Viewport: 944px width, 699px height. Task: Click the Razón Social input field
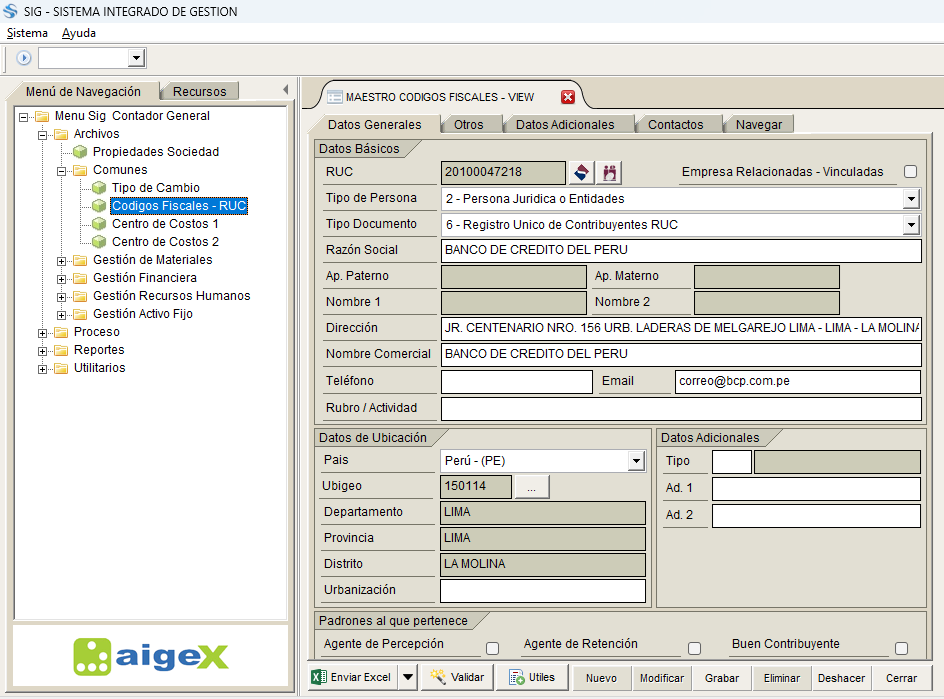click(x=681, y=250)
